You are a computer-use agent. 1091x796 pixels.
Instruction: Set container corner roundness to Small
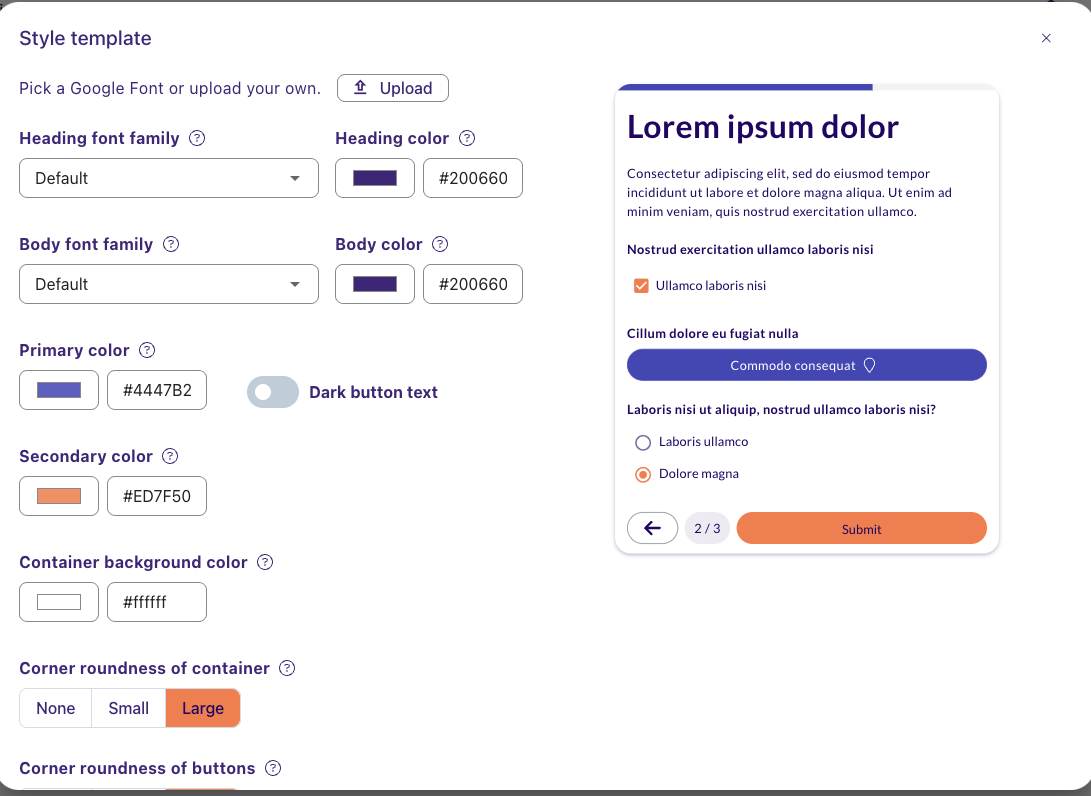(x=129, y=708)
